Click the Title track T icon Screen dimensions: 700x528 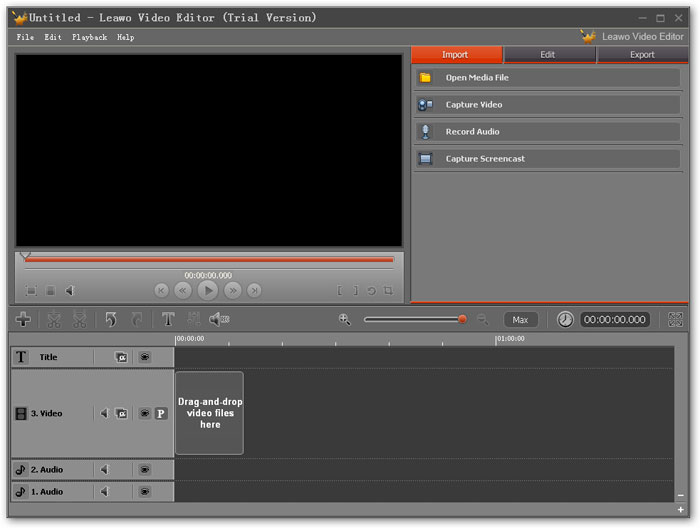tap(21, 357)
